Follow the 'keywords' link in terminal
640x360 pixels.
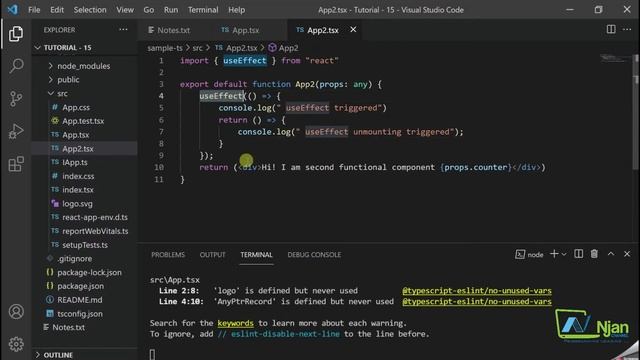point(235,323)
